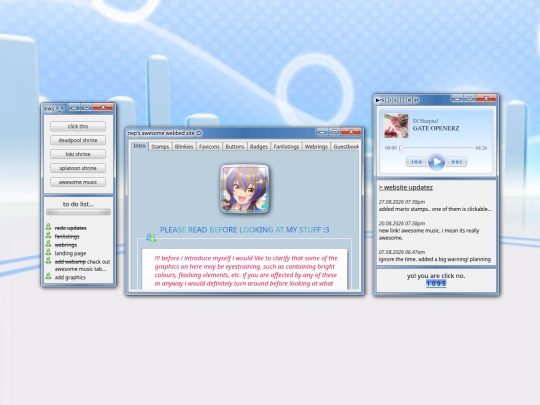Click the "landing page" to-do item
The image size is (540, 405).
[70, 253]
